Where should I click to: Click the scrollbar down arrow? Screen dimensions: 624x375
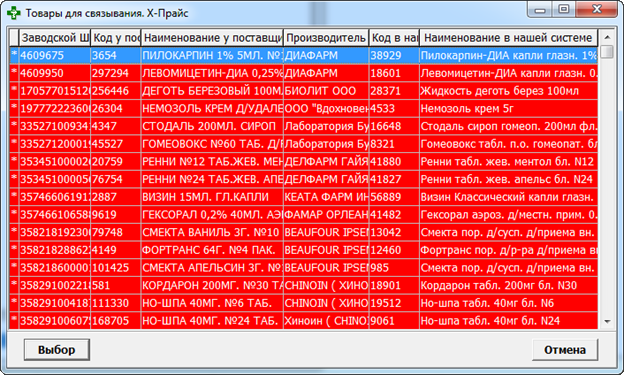click(607, 321)
